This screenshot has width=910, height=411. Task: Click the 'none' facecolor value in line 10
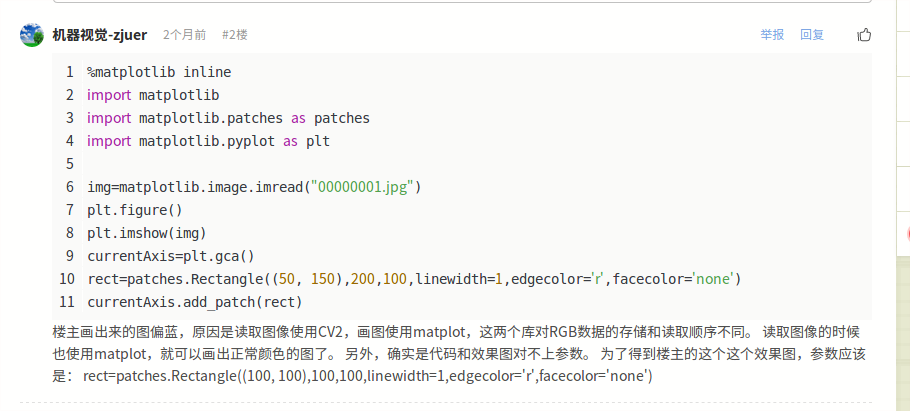[712, 279]
